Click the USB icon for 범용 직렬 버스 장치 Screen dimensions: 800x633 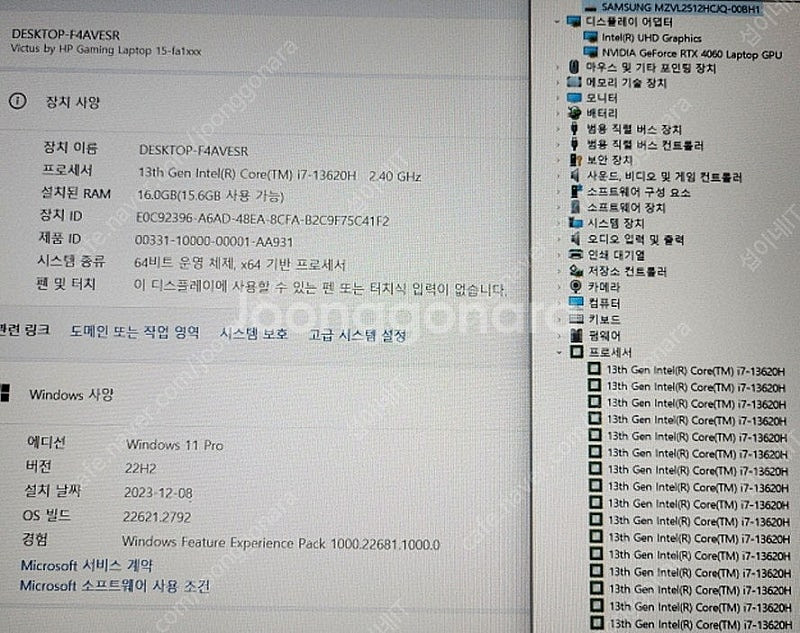point(574,129)
